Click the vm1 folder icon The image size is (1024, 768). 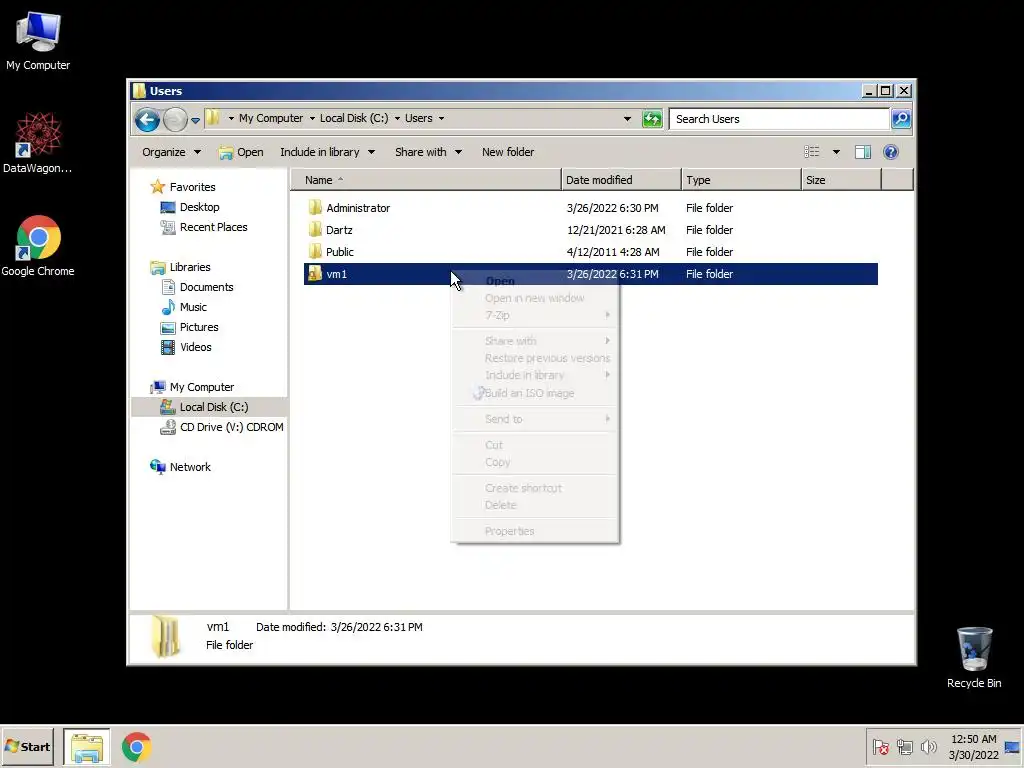tap(315, 274)
